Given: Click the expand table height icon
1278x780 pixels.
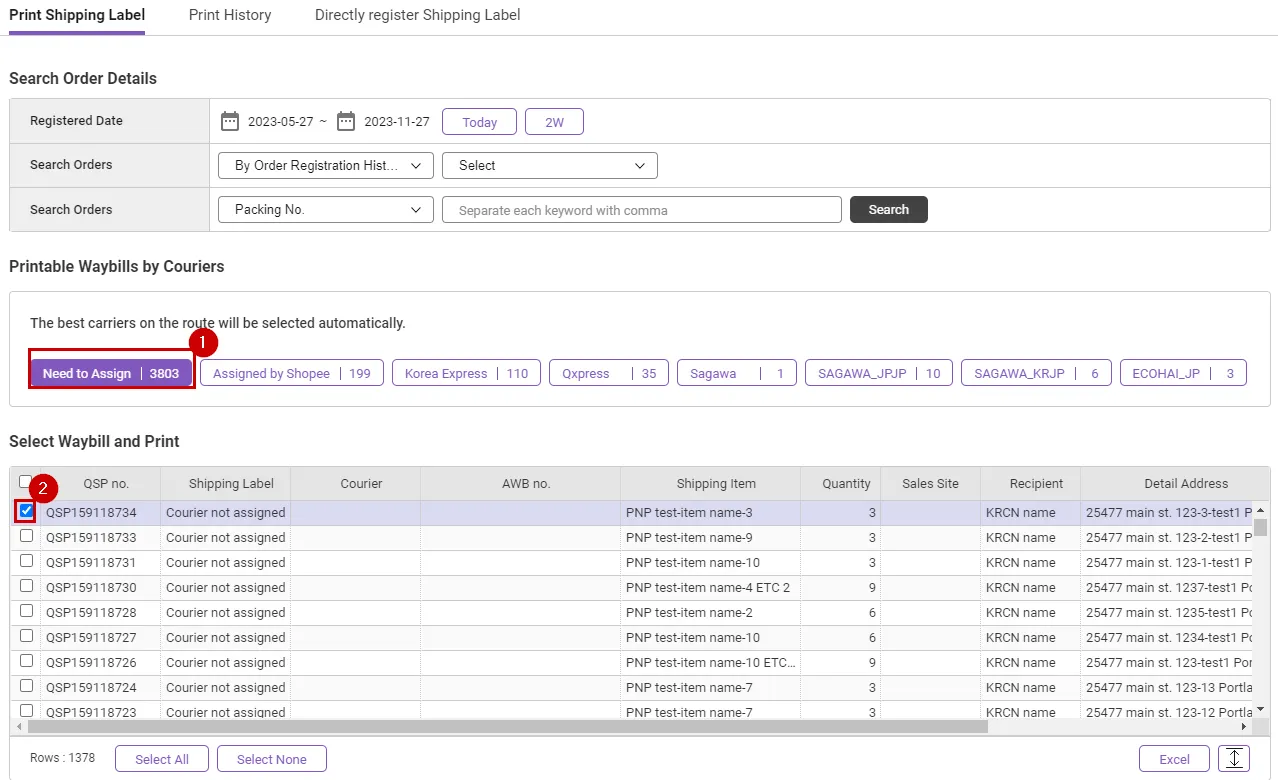Looking at the screenshot, I should 1234,759.
